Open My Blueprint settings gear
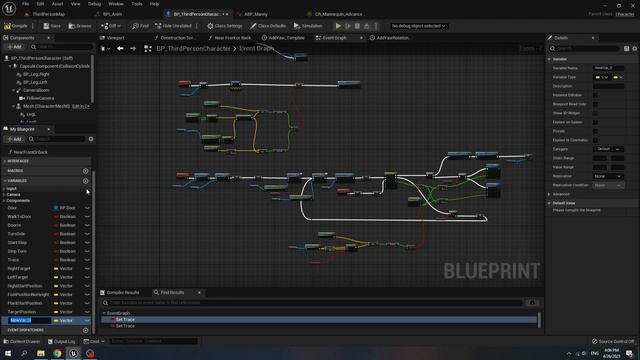Image resolution: width=640 pixels, height=360 pixels. [91, 139]
